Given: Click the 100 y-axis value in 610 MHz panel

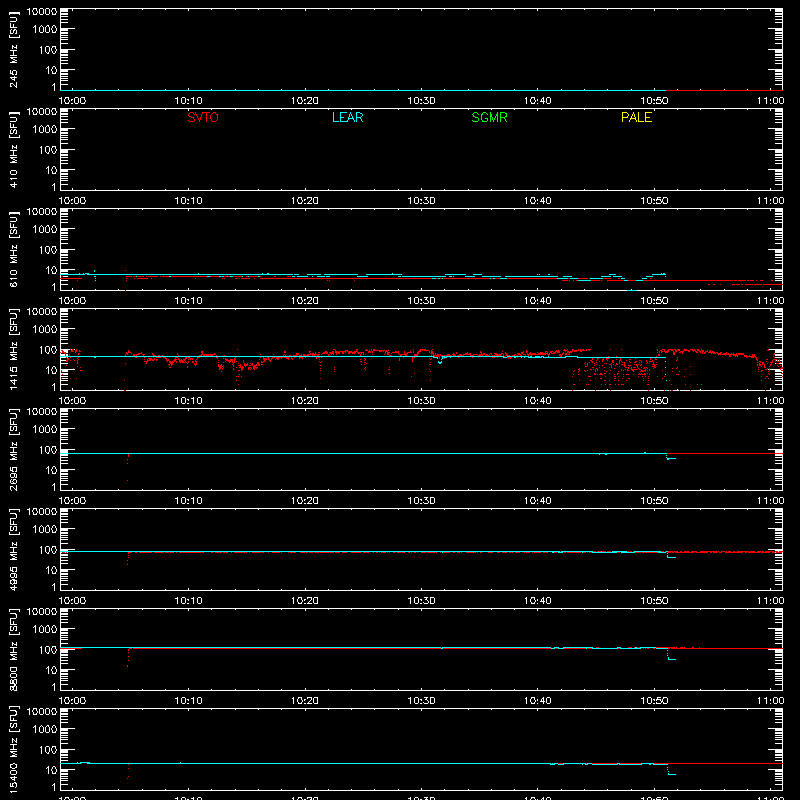Looking at the screenshot, I should pyautogui.click(x=48, y=250).
